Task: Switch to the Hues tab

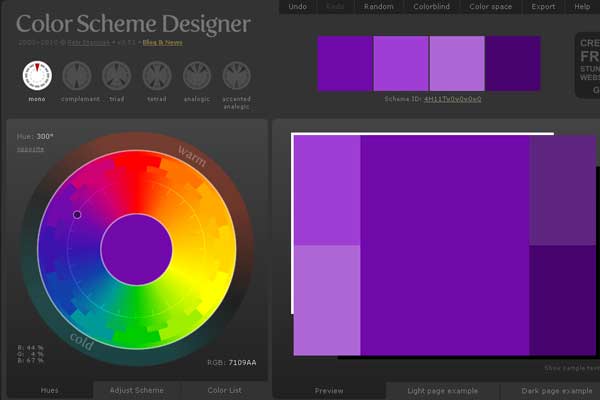Action: coord(49,390)
